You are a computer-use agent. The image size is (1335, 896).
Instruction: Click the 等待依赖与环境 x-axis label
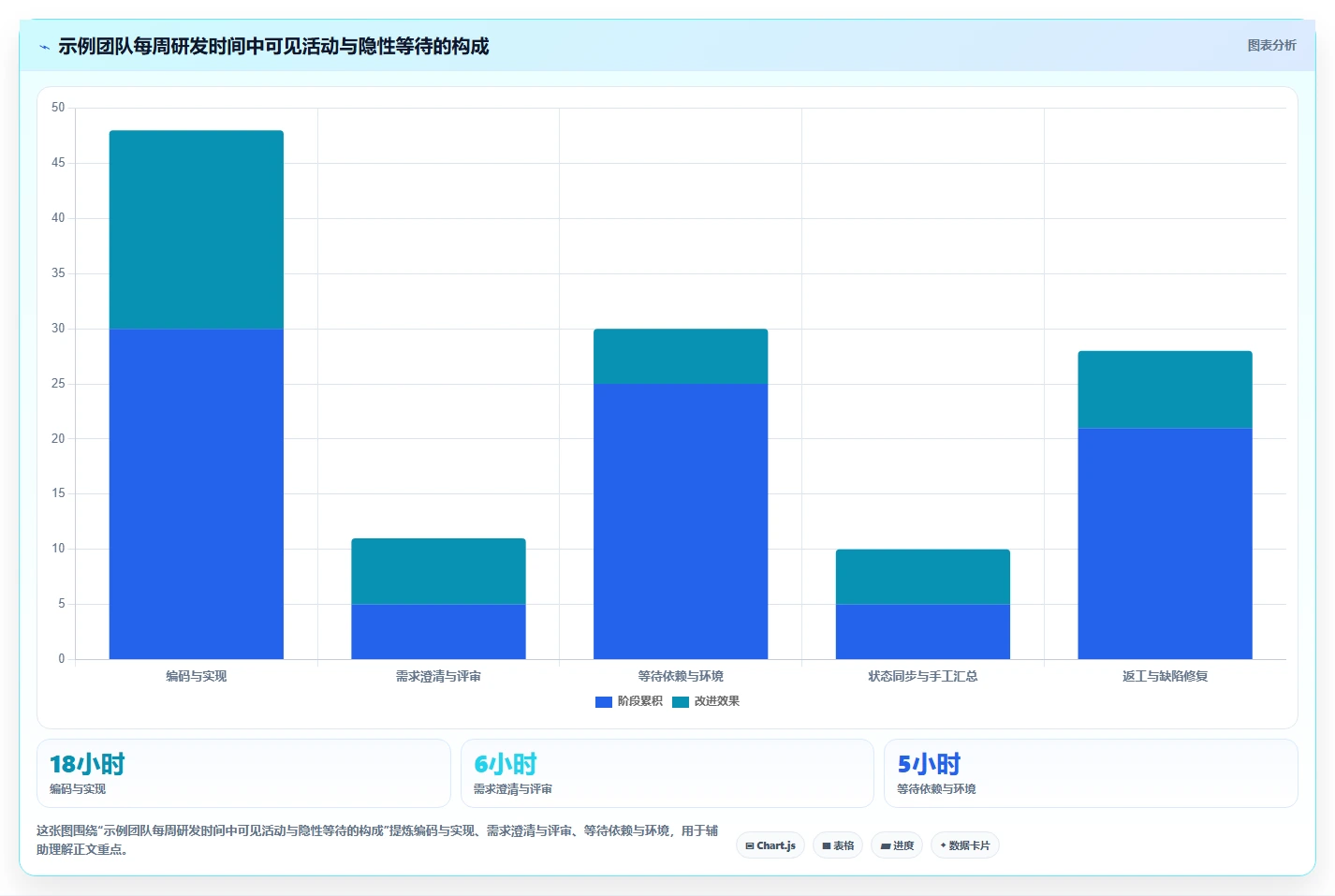[x=681, y=676]
